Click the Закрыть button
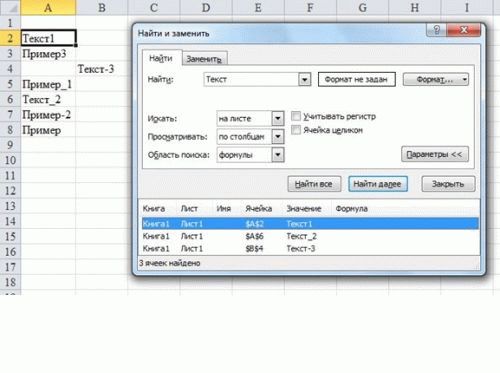This screenshot has width=500, height=373. 448,184
